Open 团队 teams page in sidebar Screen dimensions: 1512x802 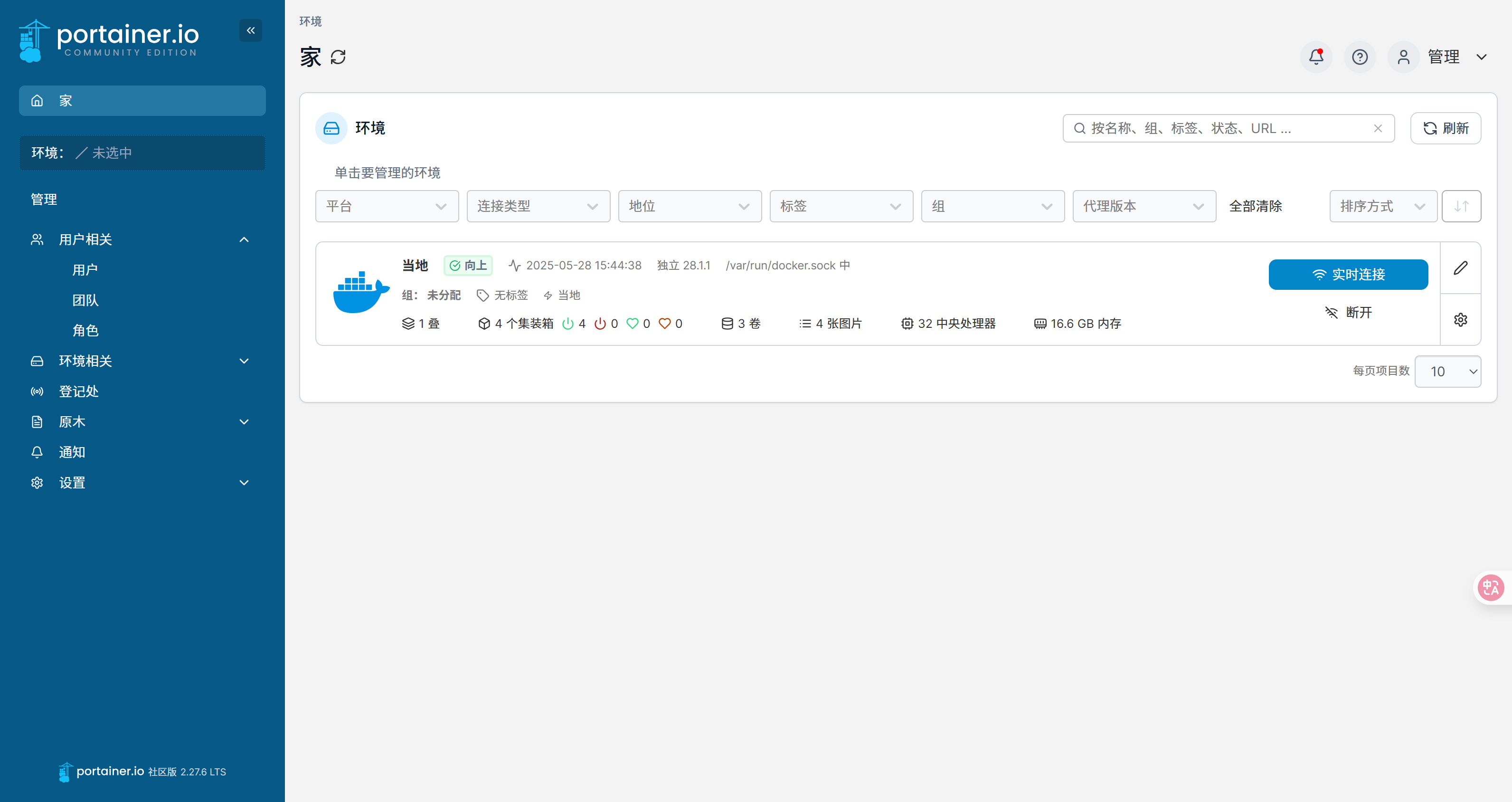tap(85, 301)
